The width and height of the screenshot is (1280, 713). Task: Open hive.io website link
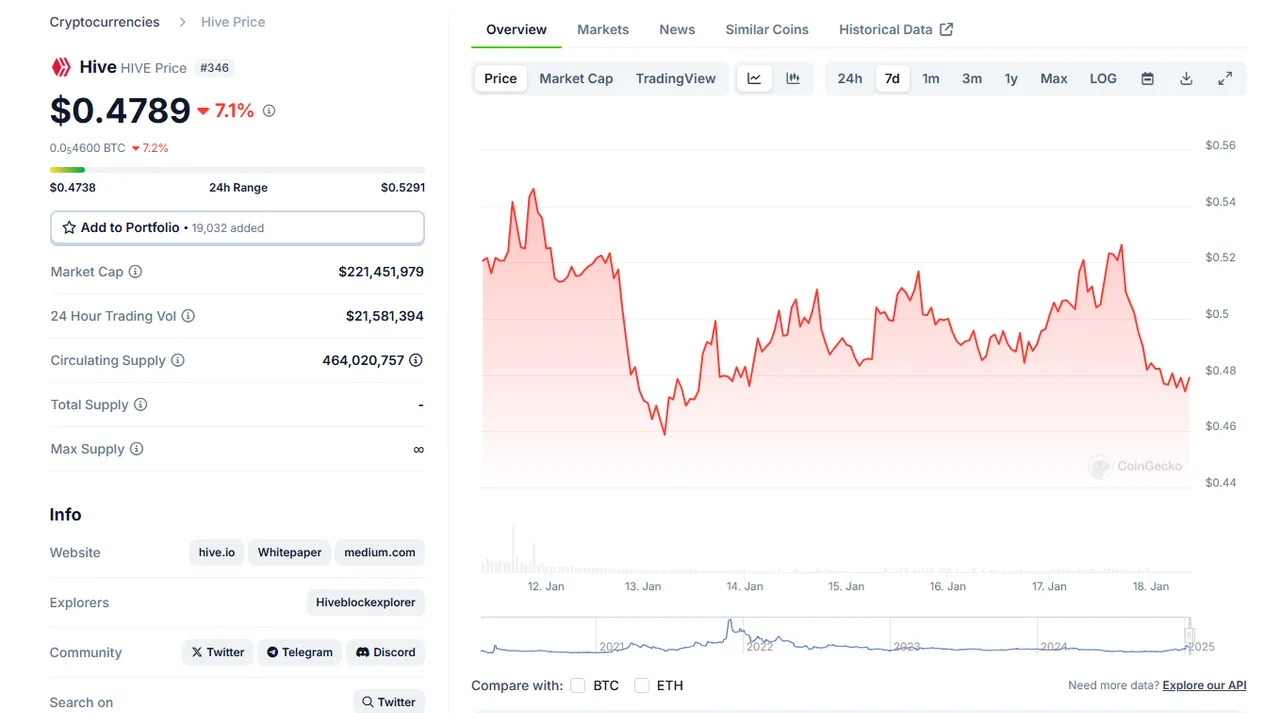[217, 552]
